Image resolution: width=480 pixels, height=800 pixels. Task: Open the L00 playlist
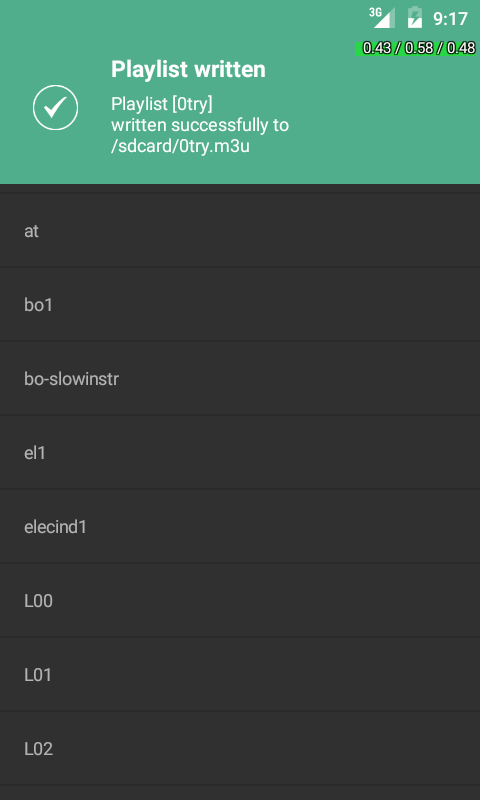[240, 601]
